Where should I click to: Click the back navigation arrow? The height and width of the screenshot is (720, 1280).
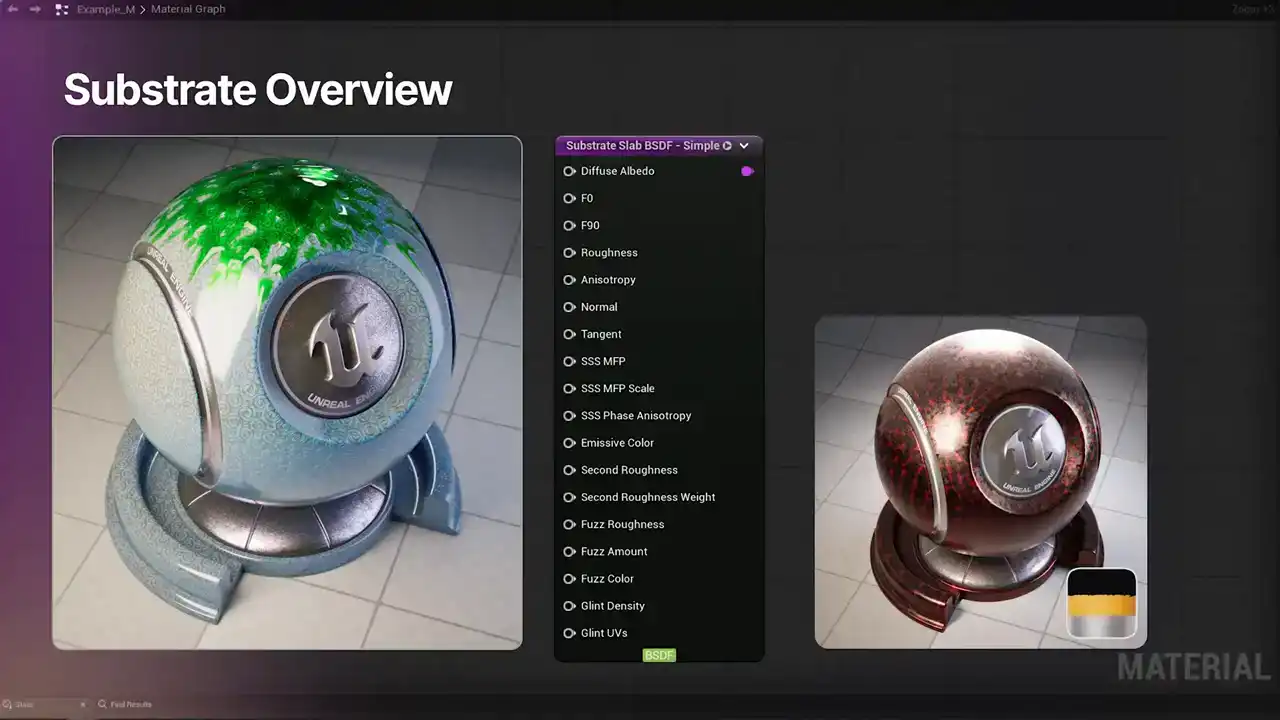click(13, 9)
